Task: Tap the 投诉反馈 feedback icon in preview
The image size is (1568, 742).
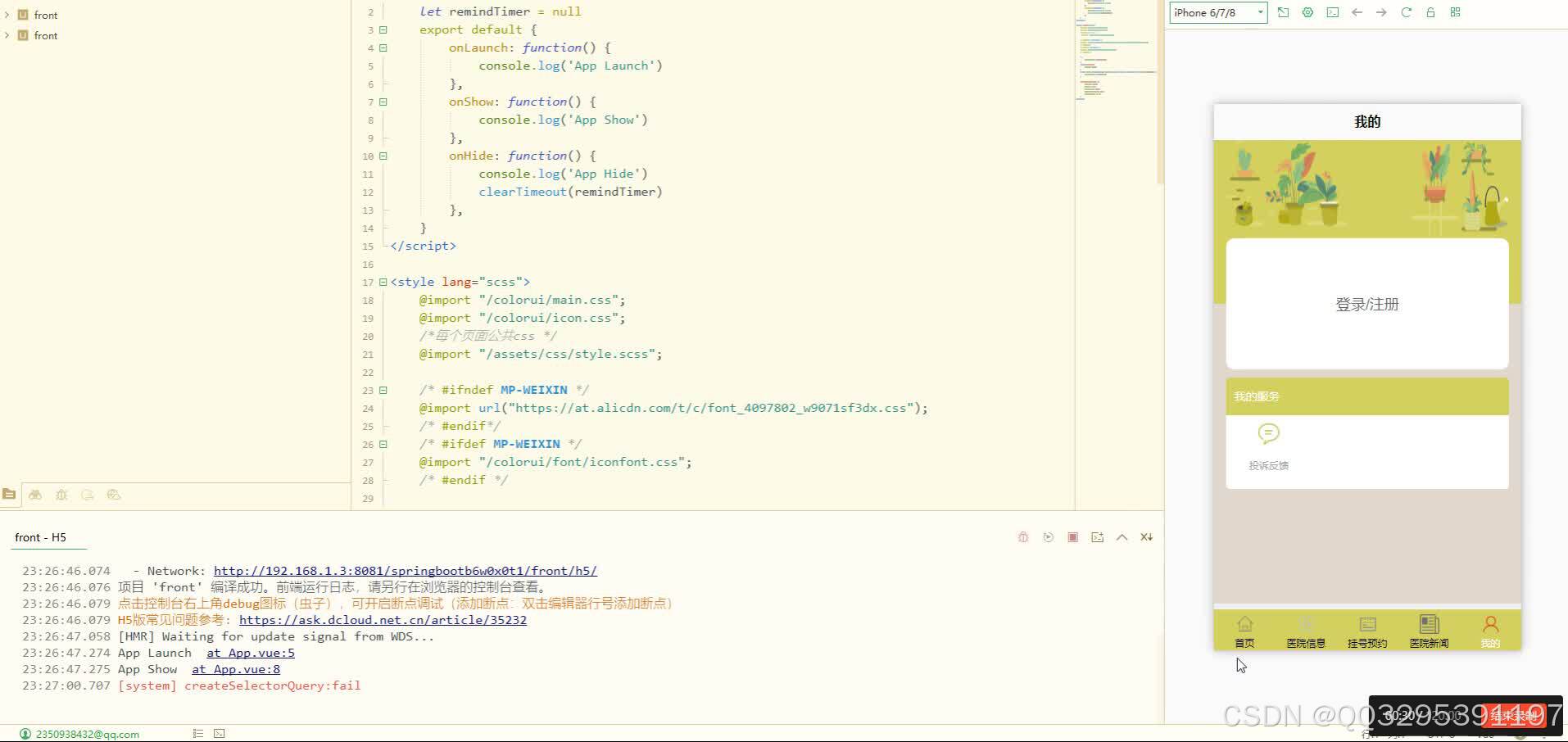Action: coord(1268,446)
